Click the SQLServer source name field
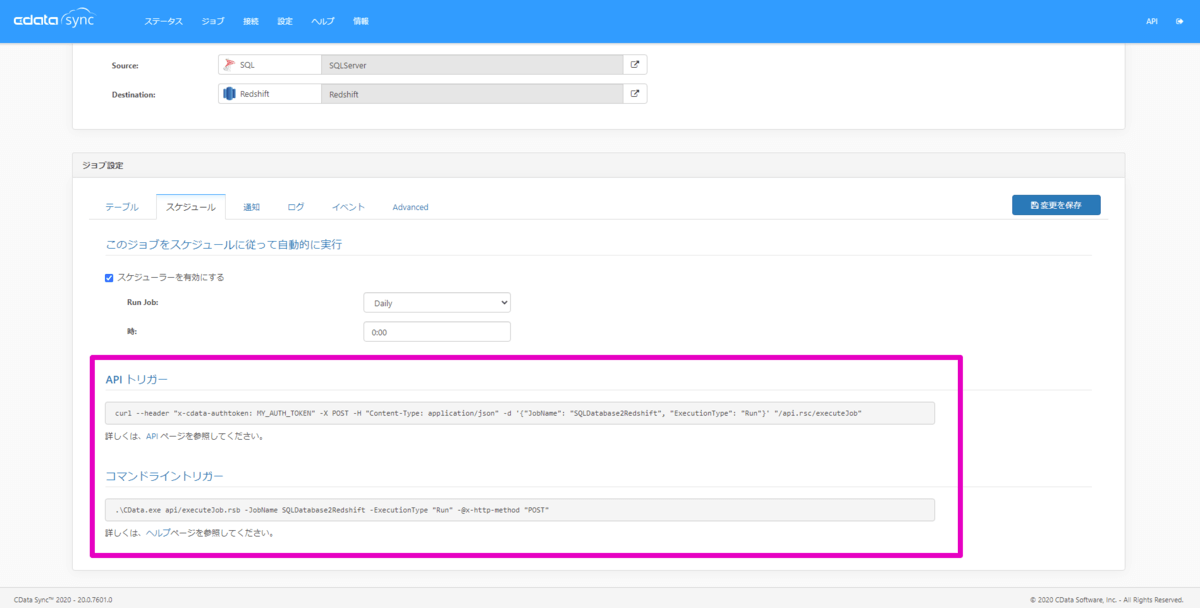Viewport: 1200px width, 608px height. coord(472,64)
